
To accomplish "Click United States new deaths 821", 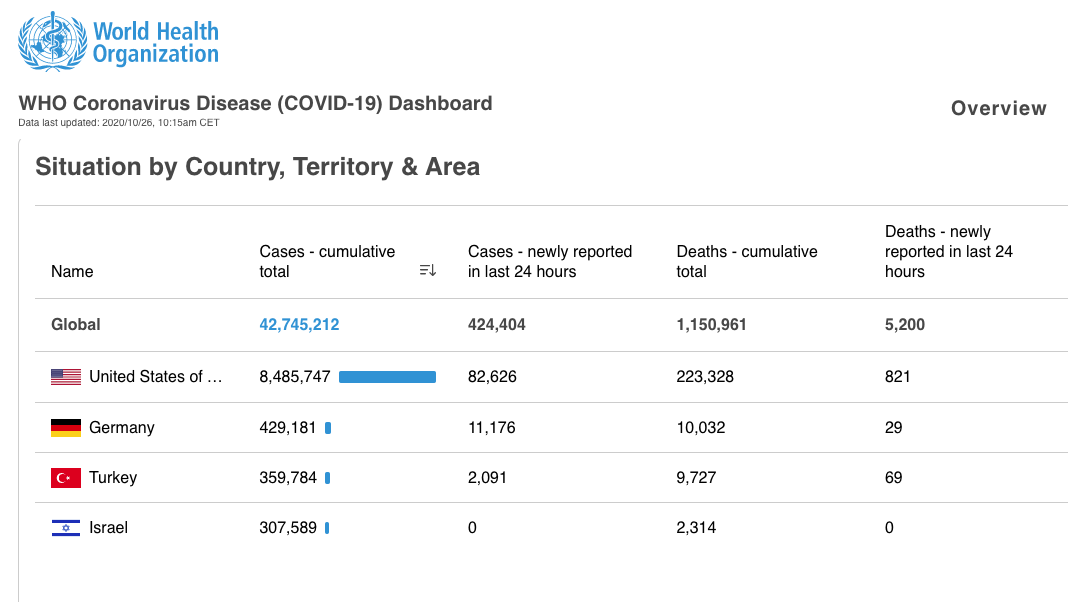I will coord(897,377).
